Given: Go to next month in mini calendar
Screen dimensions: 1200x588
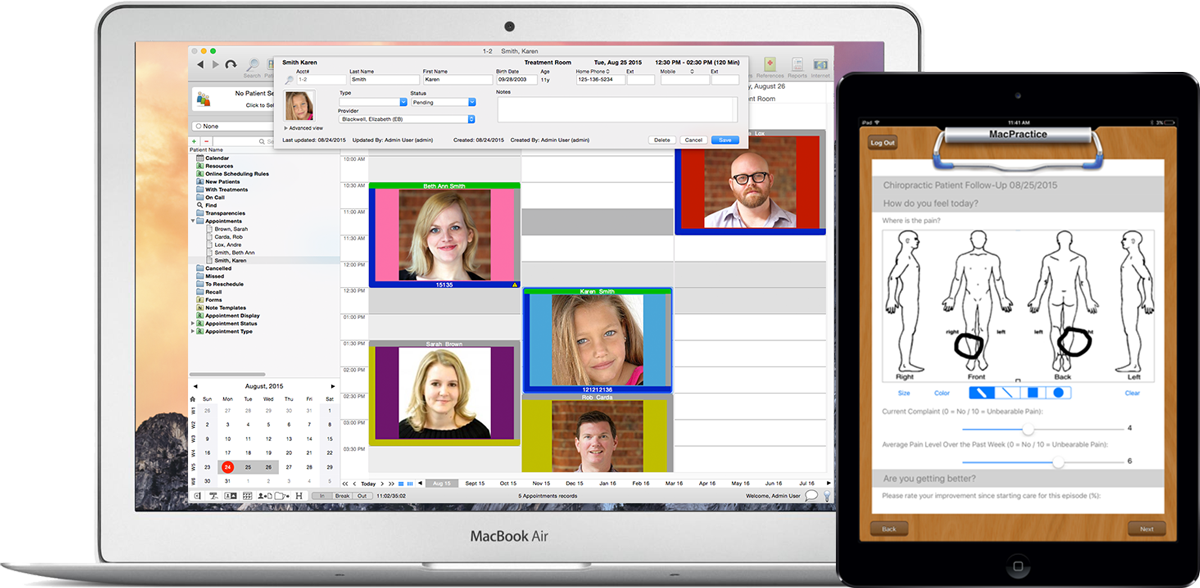Looking at the screenshot, I should tap(333, 386).
